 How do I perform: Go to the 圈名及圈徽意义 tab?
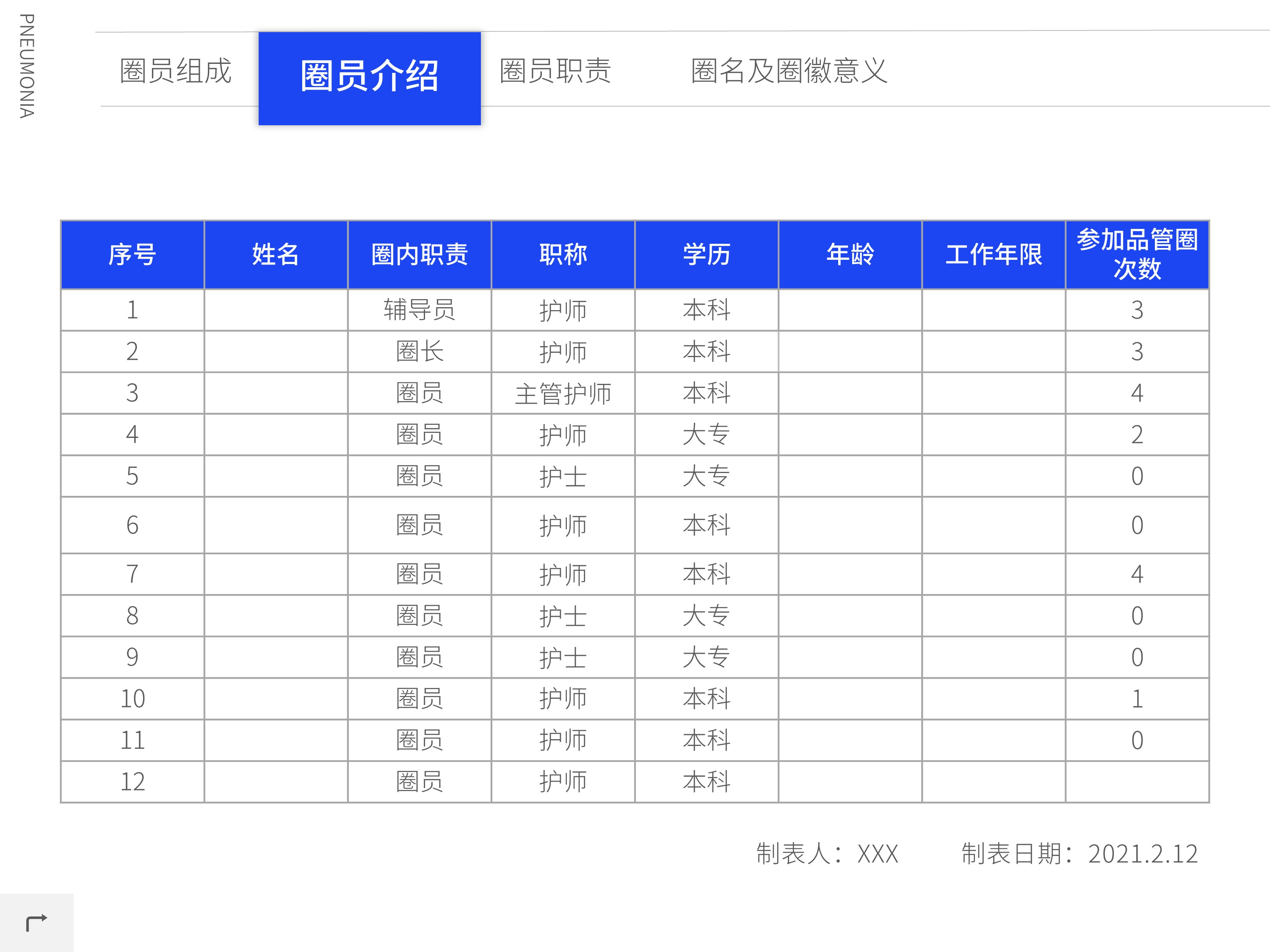click(790, 71)
